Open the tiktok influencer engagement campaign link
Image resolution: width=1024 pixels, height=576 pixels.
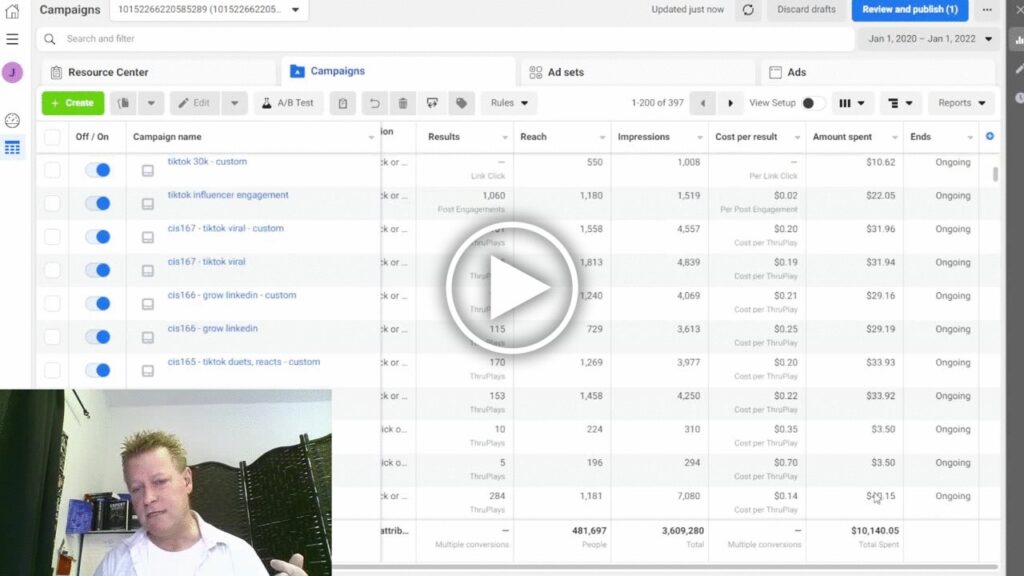[x=228, y=195]
